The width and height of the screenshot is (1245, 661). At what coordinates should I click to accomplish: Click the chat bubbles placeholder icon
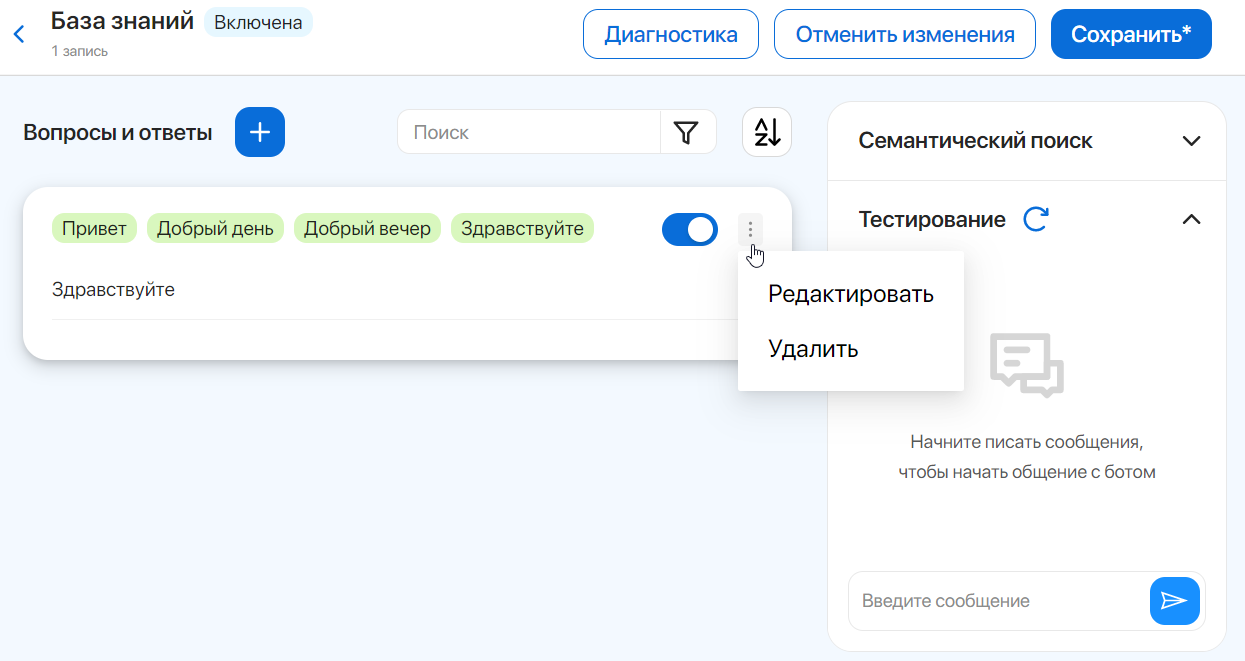pyautogui.click(x=1027, y=365)
